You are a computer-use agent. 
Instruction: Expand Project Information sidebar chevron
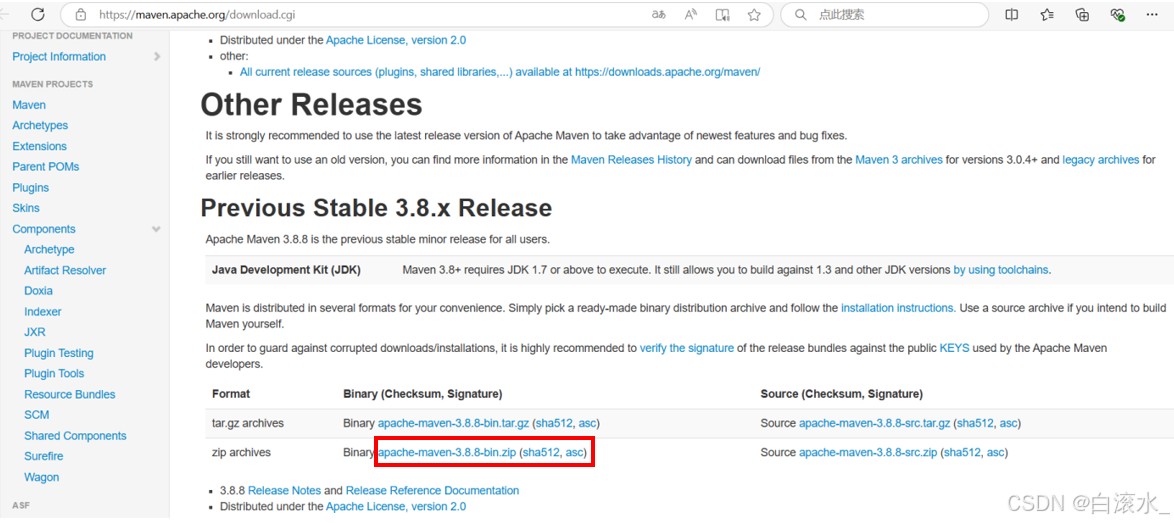tap(156, 56)
